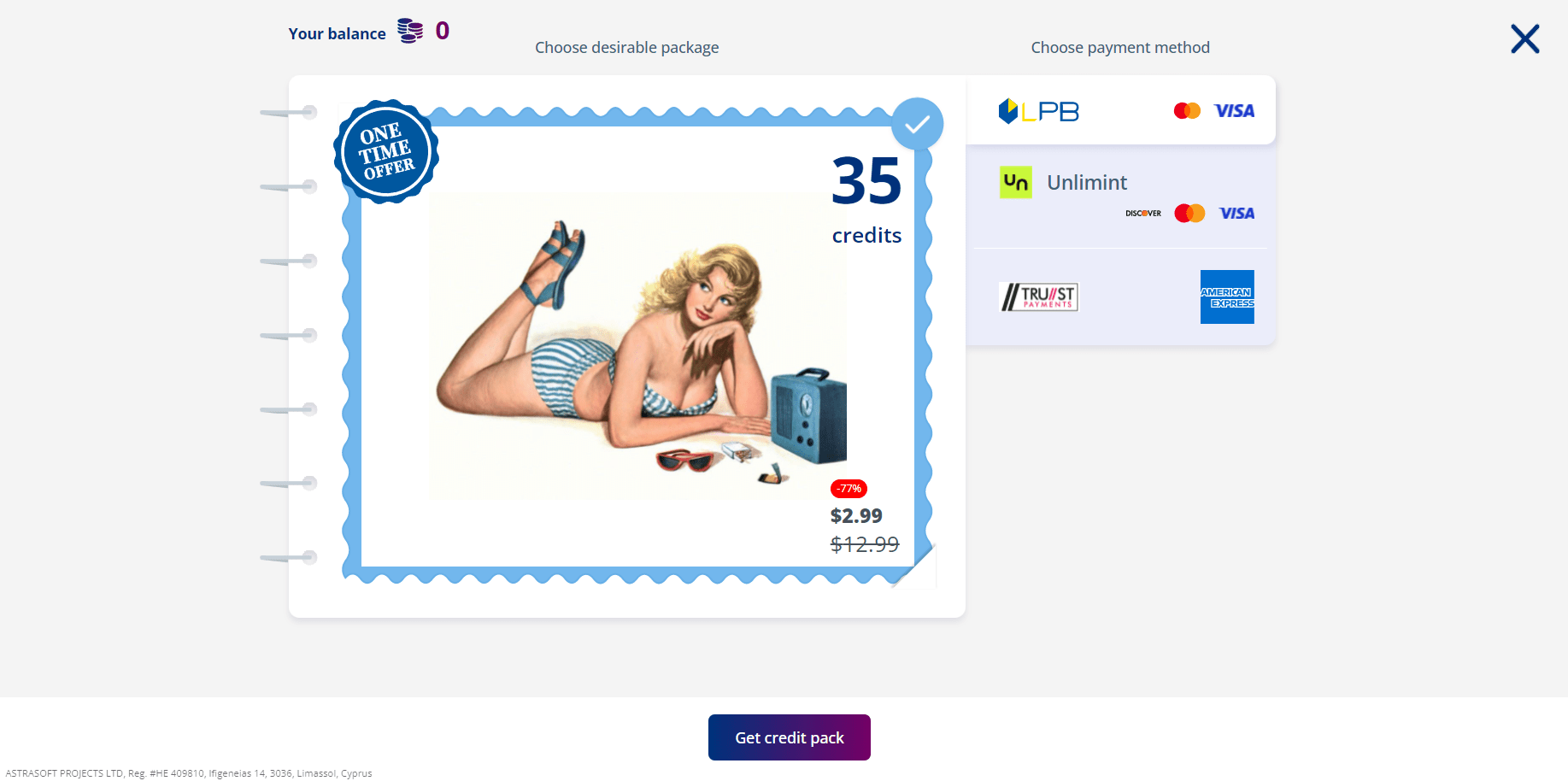Select the Unlimint payment method label
Screen dimensions: 1568x781
click(x=1087, y=182)
